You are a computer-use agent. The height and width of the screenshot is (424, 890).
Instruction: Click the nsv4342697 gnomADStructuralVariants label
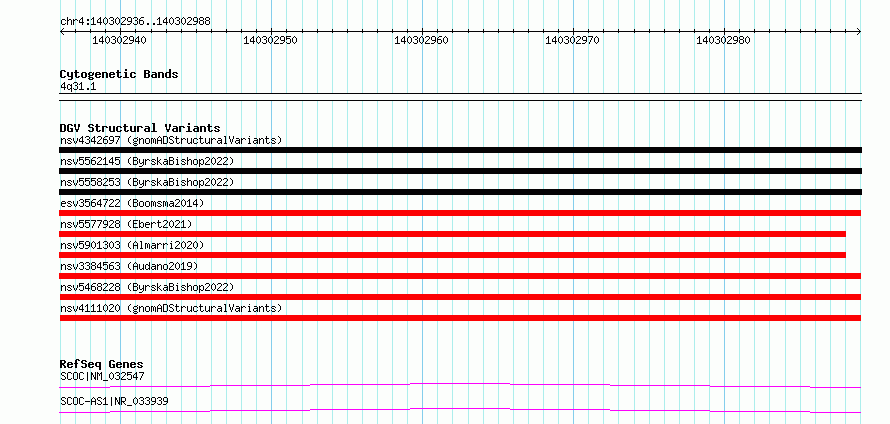click(171, 140)
